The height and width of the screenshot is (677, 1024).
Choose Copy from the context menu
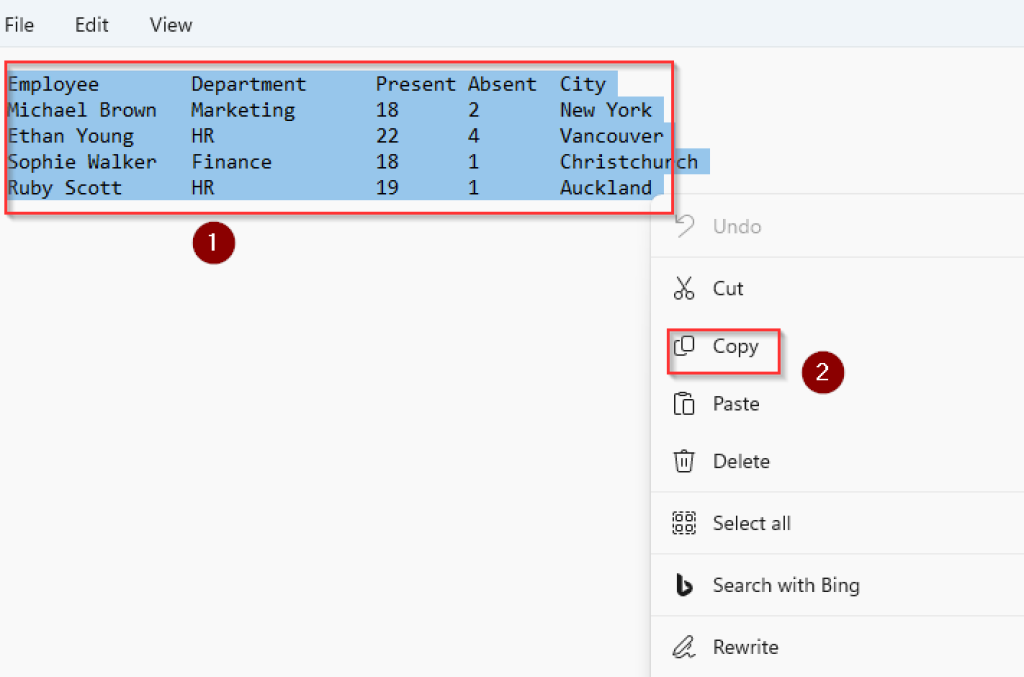[736, 345]
